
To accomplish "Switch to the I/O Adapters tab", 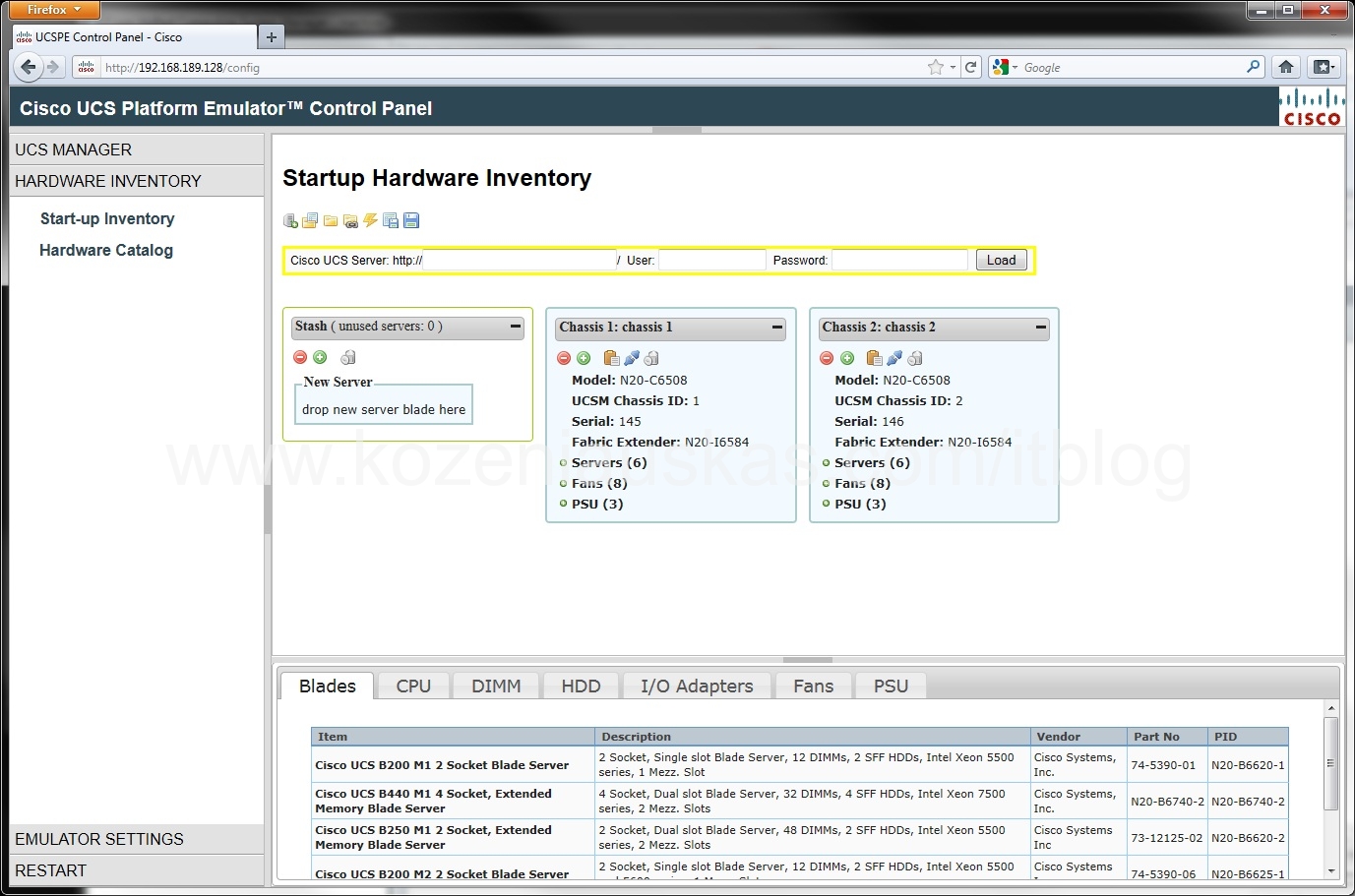I will pyautogui.click(x=697, y=687).
